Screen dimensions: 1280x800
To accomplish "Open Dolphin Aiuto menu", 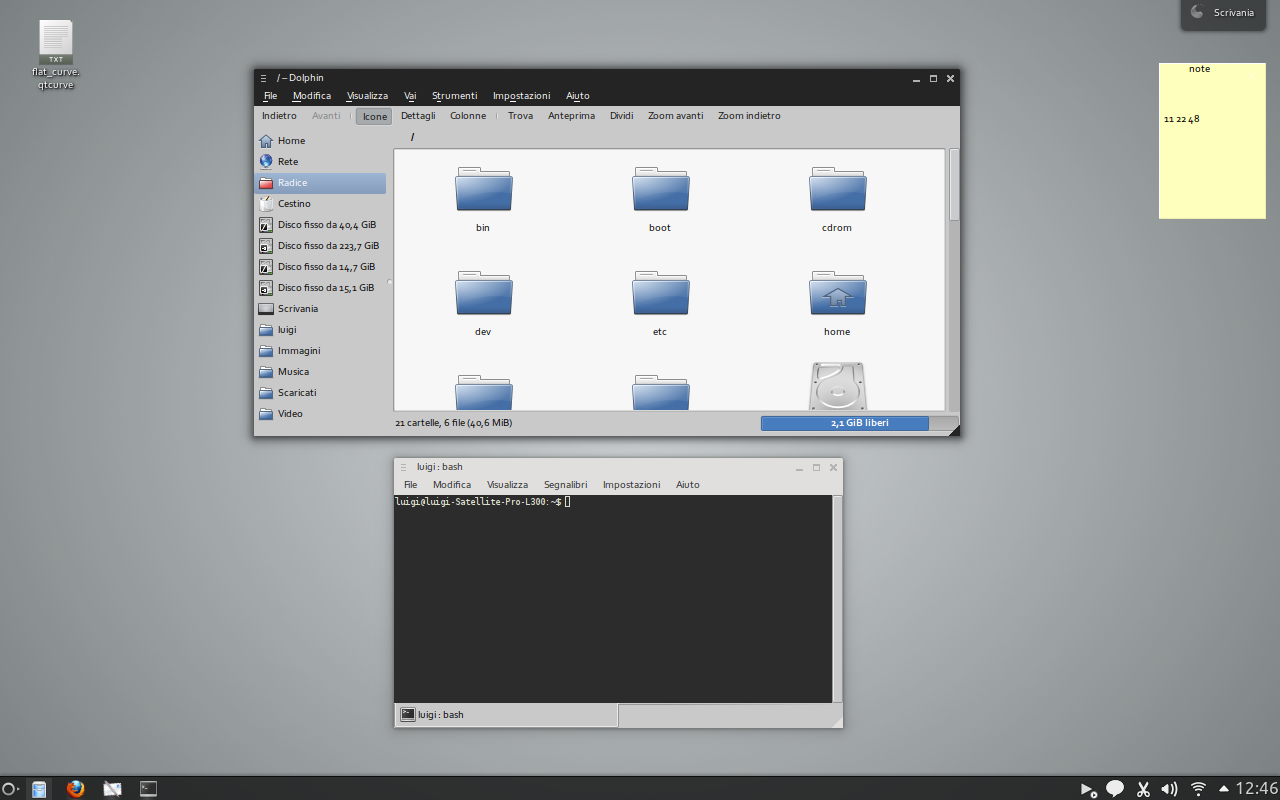I will pyautogui.click(x=578, y=96).
